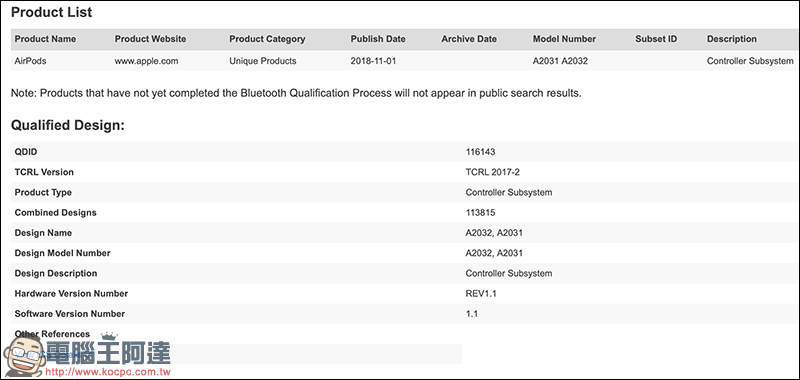Click the Model Number column header

[x=564, y=39]
